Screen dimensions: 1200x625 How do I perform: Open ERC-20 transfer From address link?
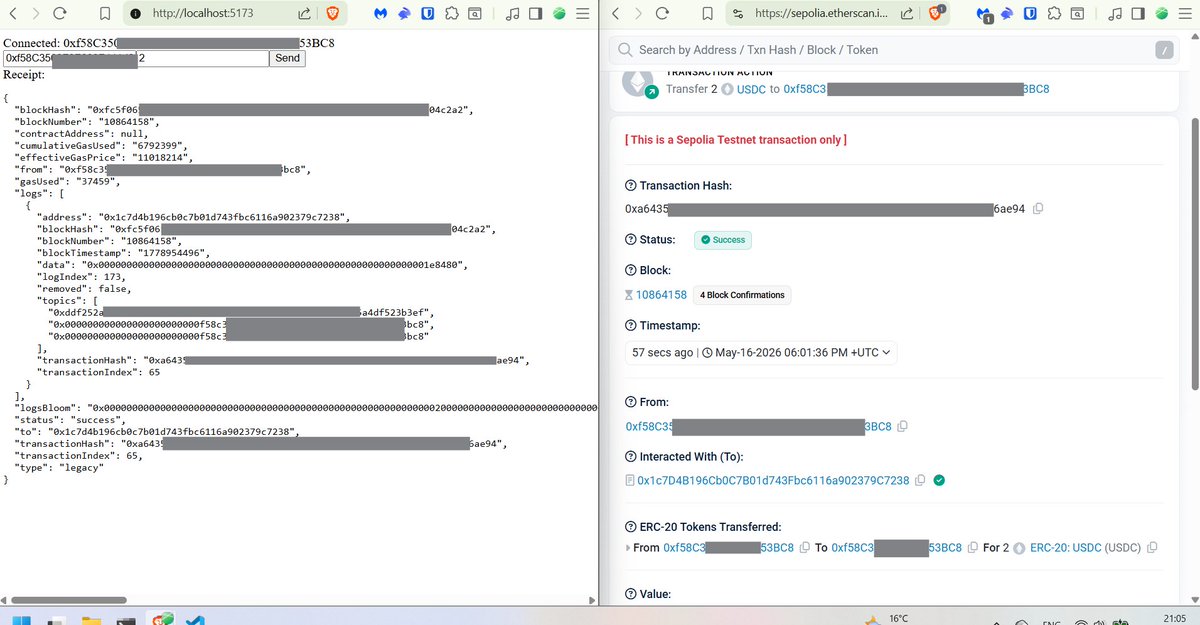click(x=728, y=548)
